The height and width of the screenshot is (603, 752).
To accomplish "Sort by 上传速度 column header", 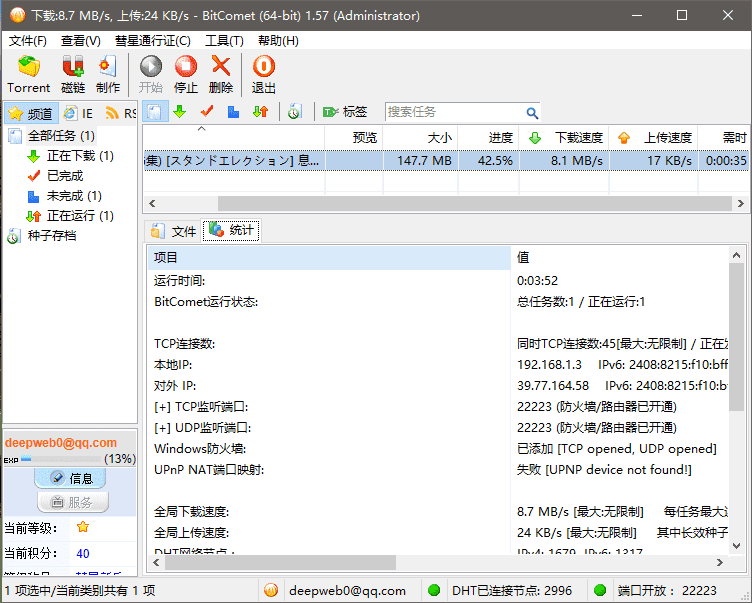I will click(x=653, y=138).
